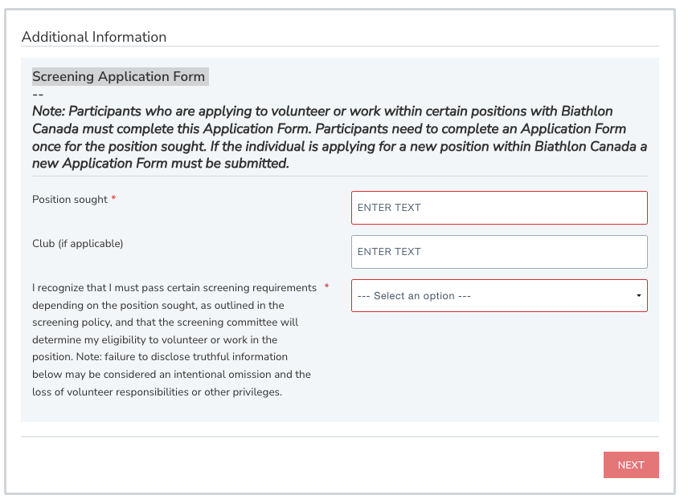688x503 pixels.
Task: Click the "Position sought" label
Action: pos(70,200)
